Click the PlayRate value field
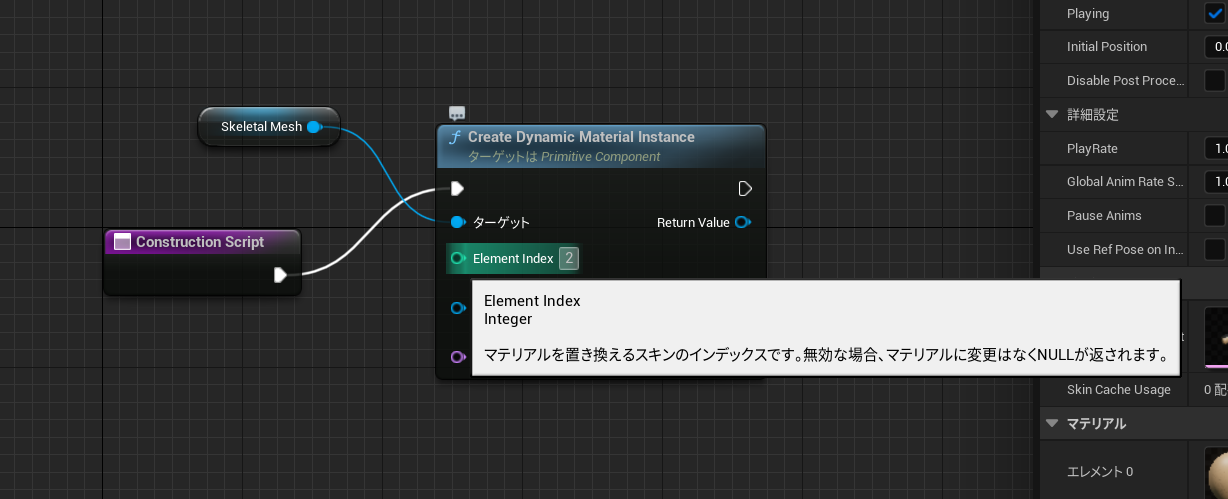This screenshot has width=1228, height=499. (x=1216, y=149)
